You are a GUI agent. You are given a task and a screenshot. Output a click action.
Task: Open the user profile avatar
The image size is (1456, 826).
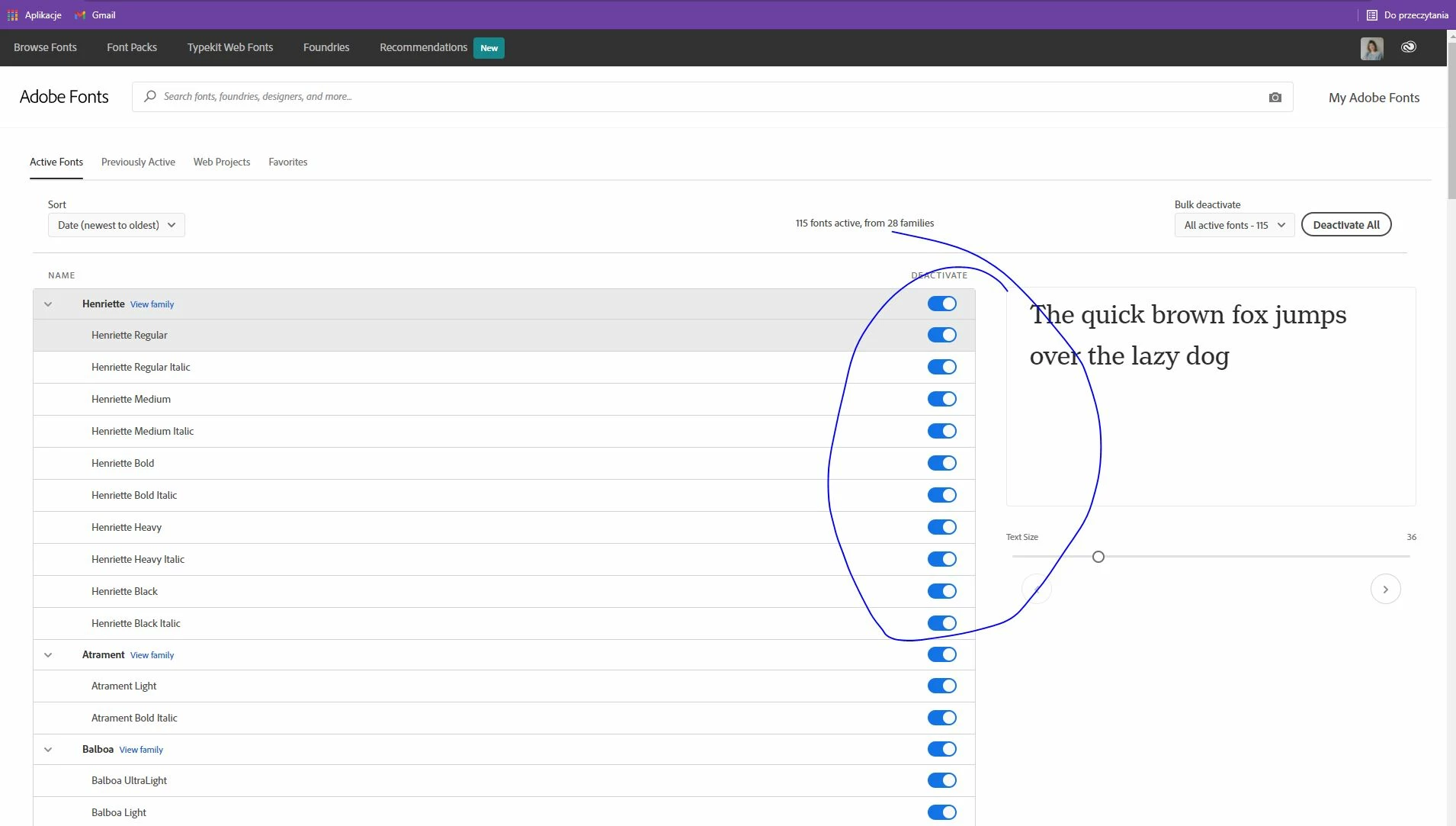1371,48
